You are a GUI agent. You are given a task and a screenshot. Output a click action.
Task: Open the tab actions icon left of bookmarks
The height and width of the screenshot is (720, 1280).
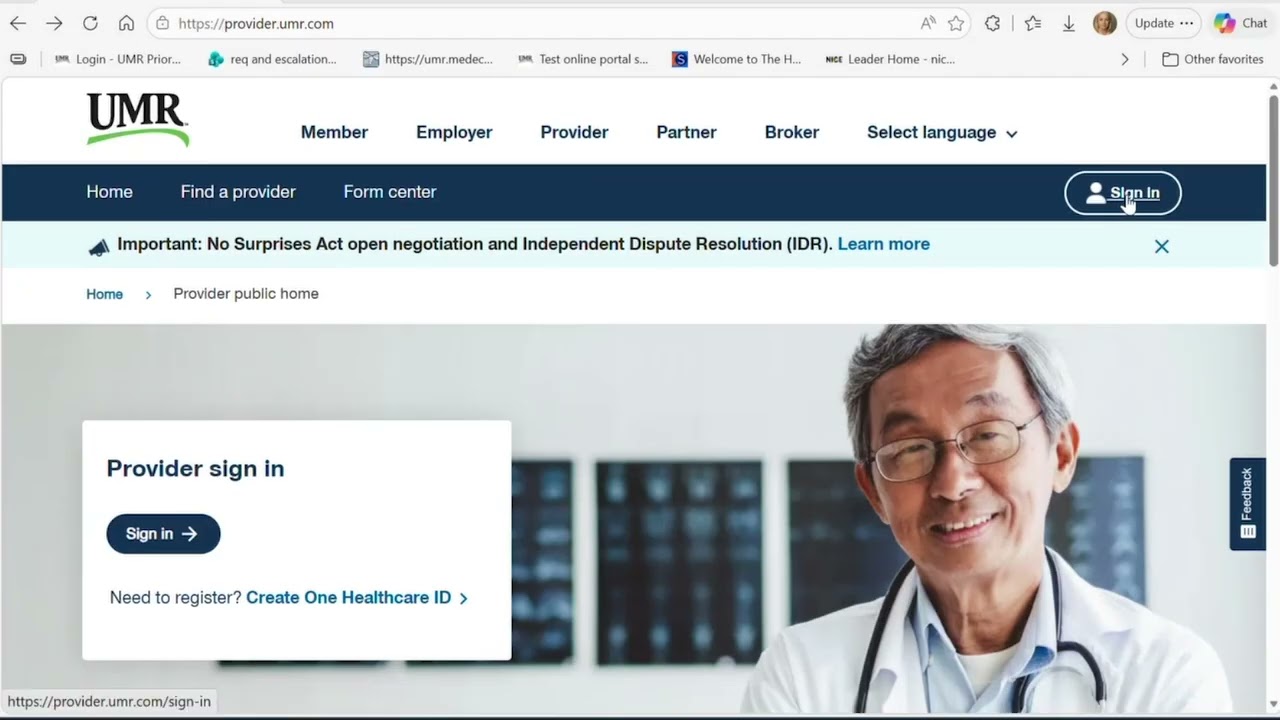click(x=18, y=59)
